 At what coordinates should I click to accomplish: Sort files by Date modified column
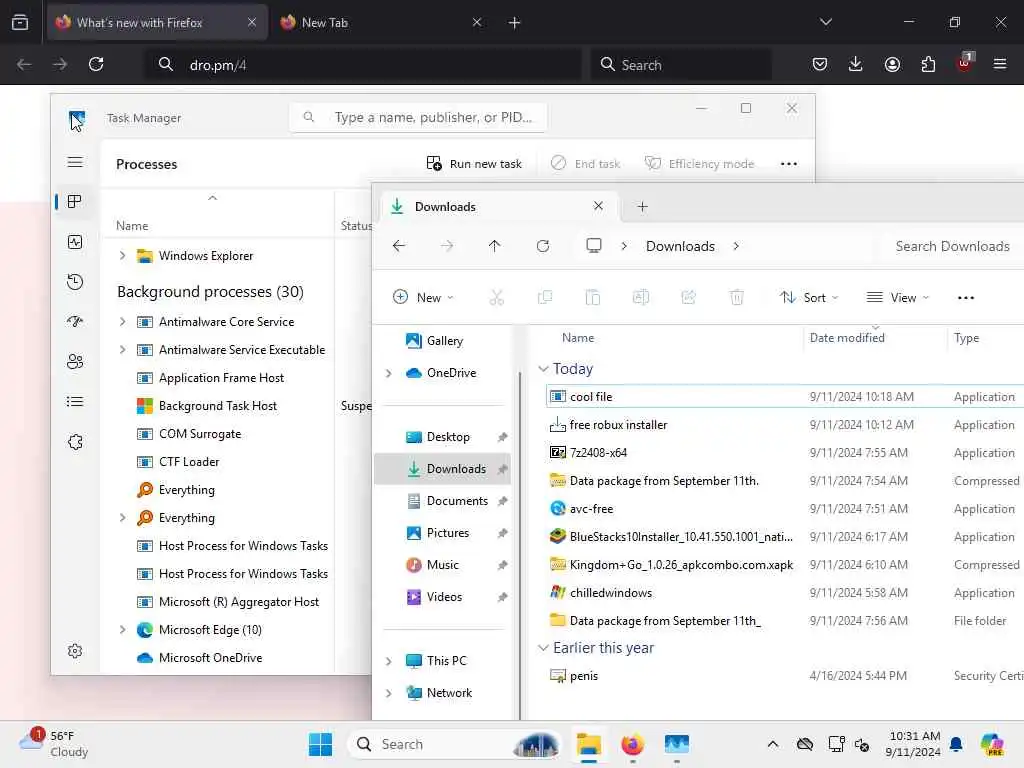pos(847,338)
